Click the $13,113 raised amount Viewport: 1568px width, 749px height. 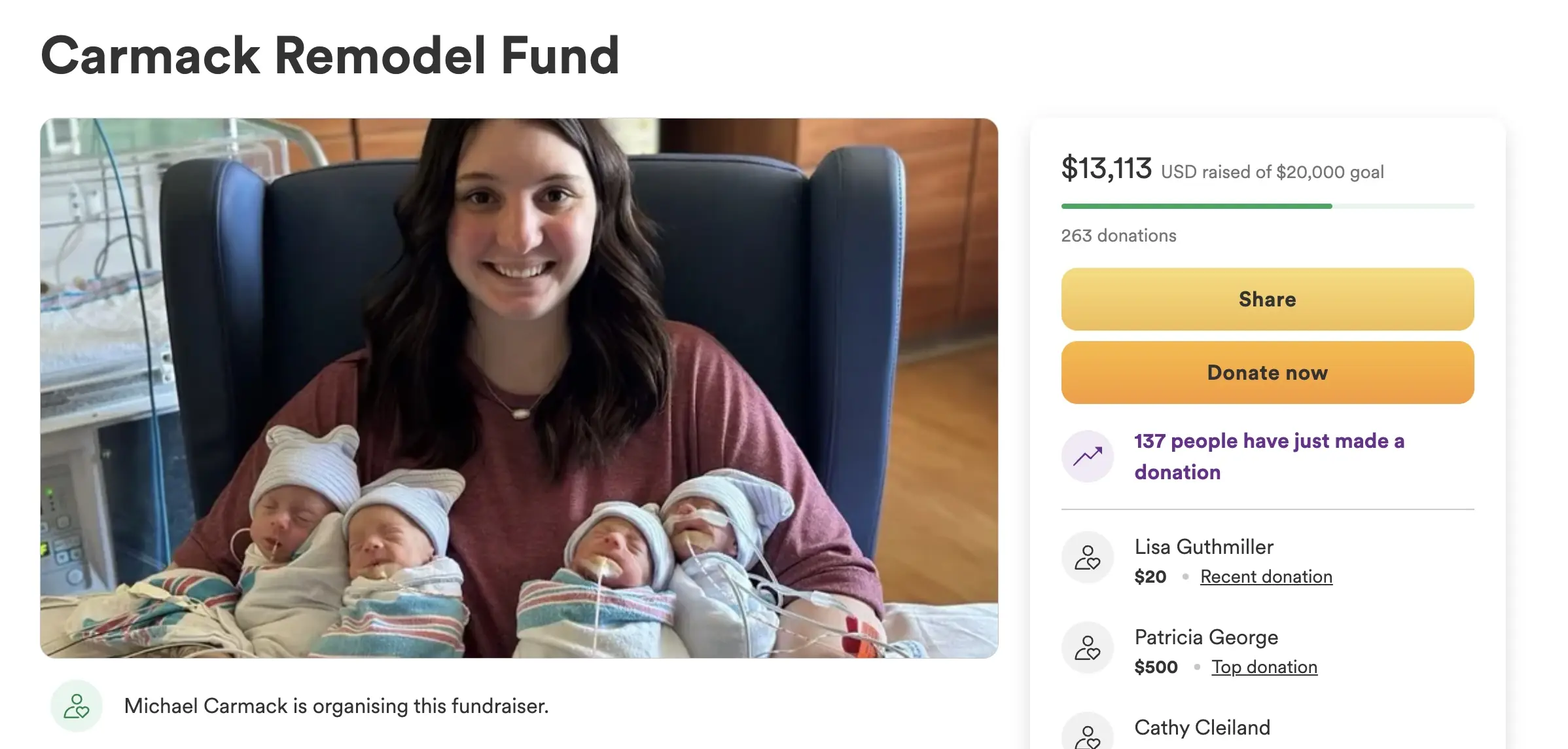click(x=1106, y=169)
